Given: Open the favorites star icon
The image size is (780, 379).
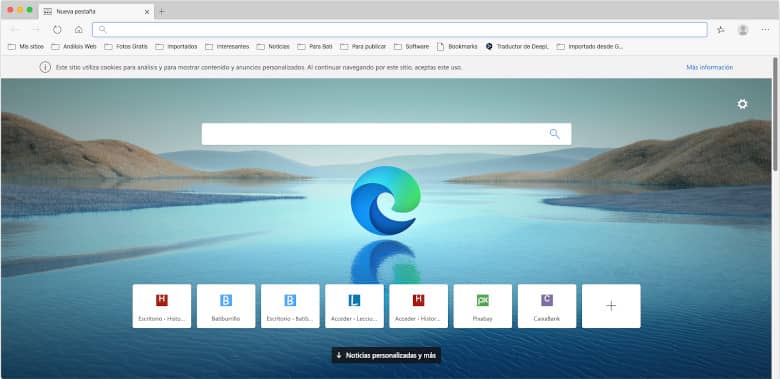Looking at the screenshot, I should [720, 30].
